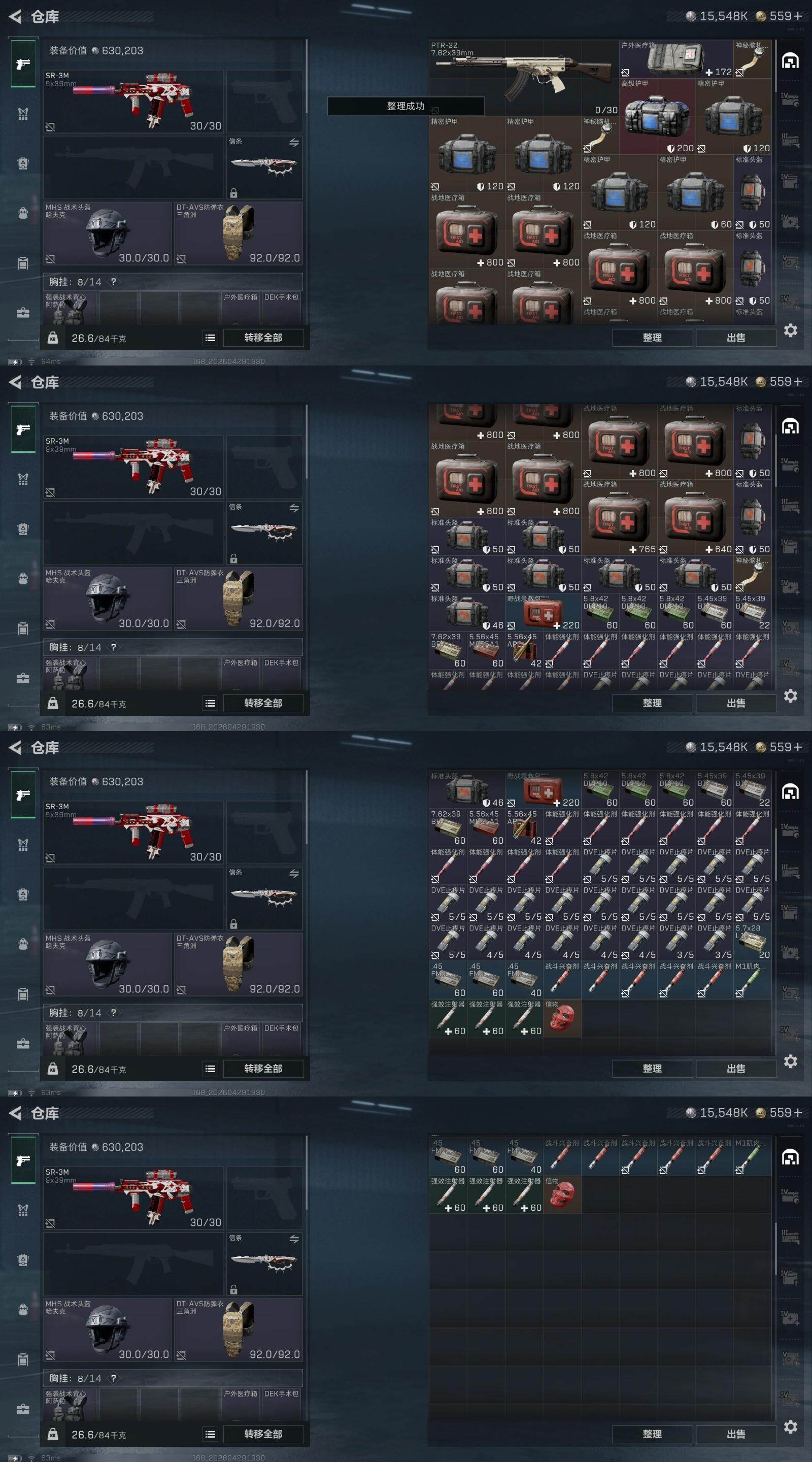Click the 胸挂 help question mark near 整理成功
This screenshot has width=812, height=1462.
(114, 282)
